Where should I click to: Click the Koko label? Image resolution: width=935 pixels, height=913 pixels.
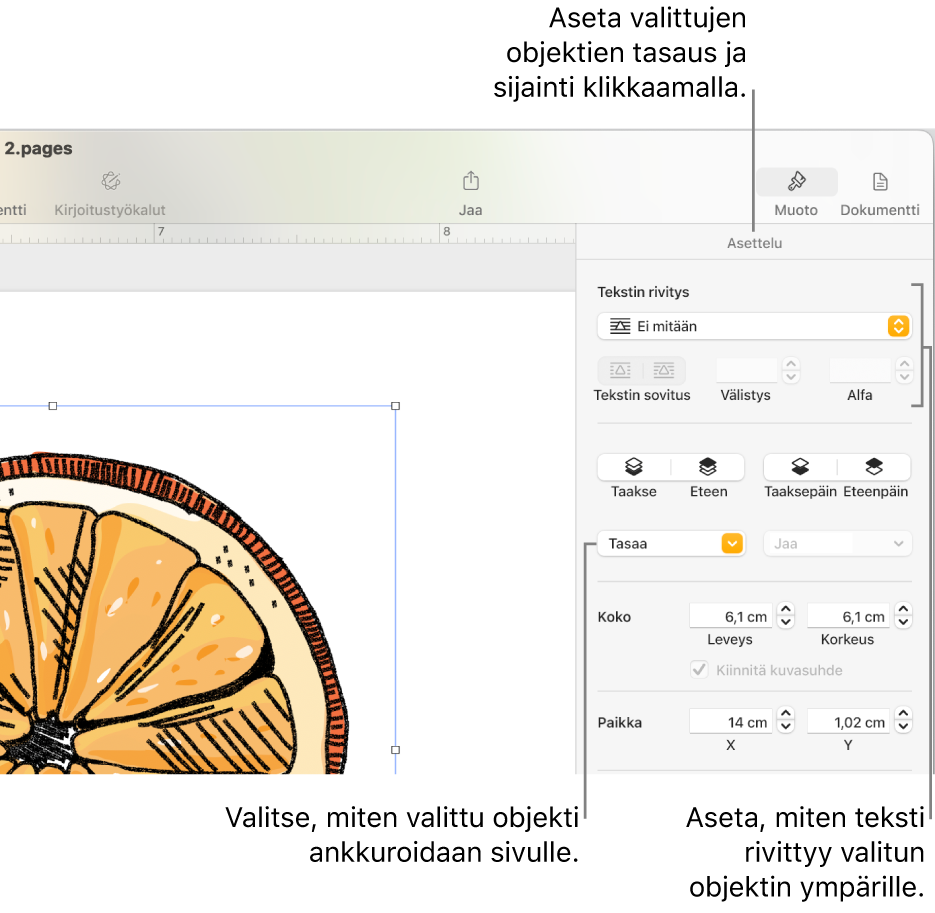[614, 617]
